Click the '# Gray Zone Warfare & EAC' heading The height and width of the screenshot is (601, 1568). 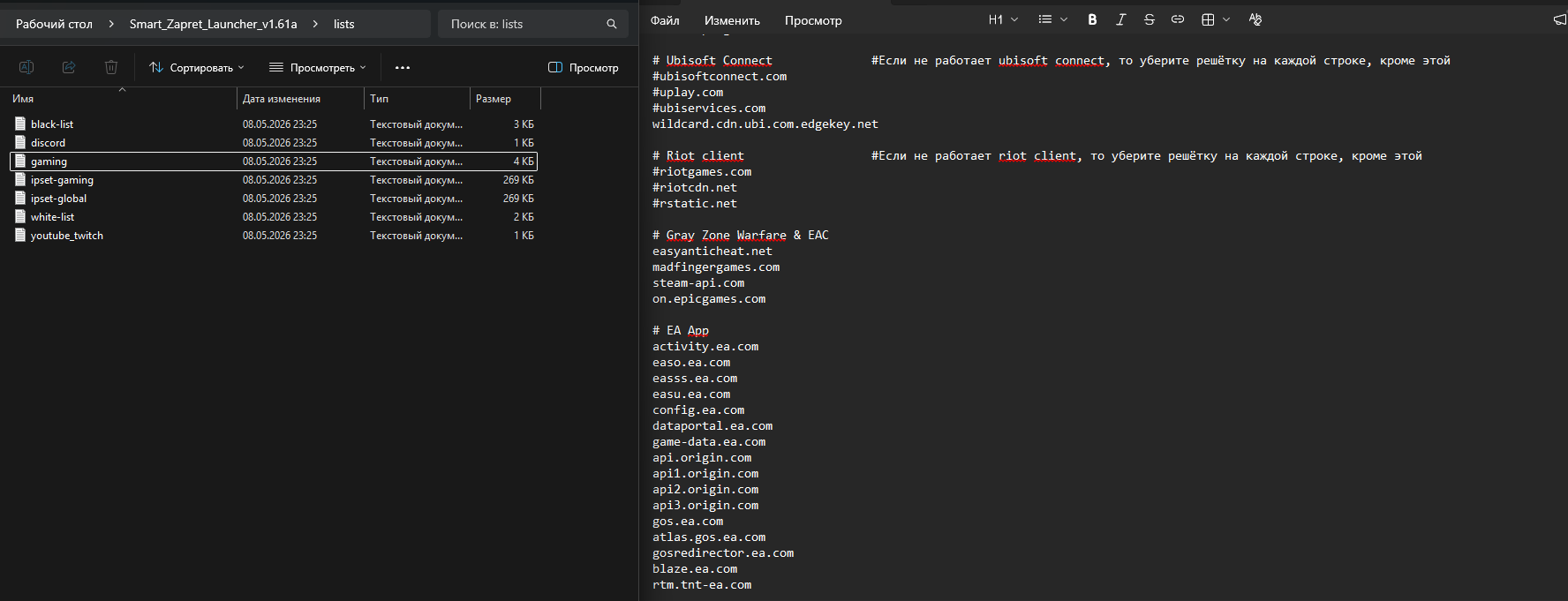click(x=741, y=235)
